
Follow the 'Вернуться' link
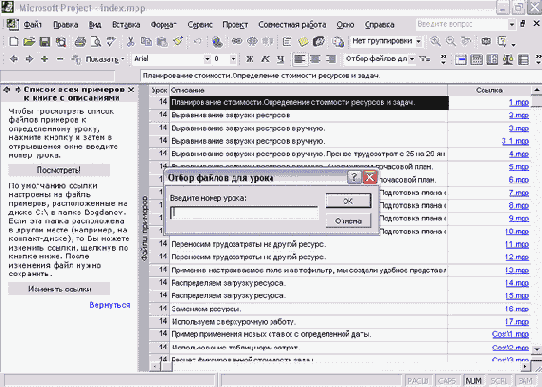coord(110,305)
